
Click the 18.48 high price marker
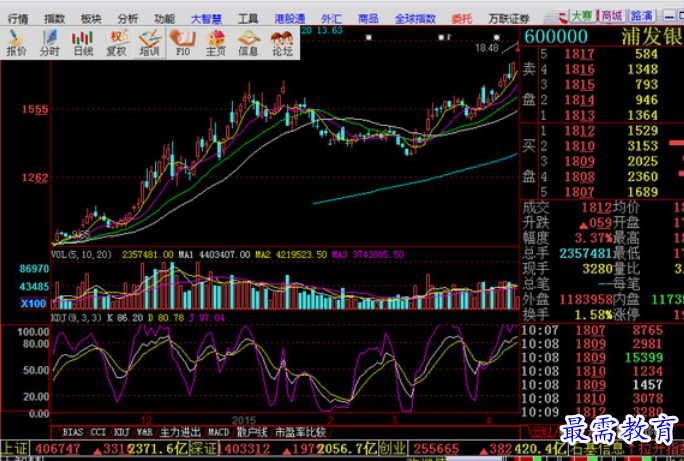(486, 48)
